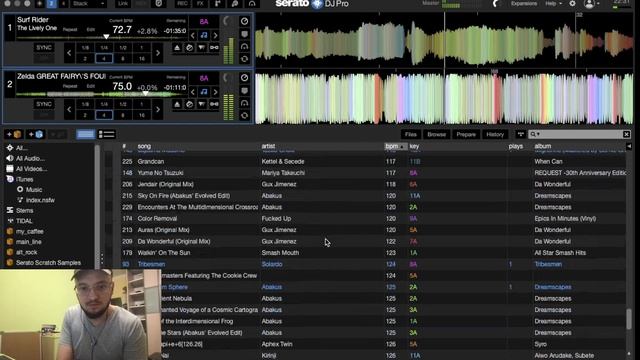Eject track from deck 1
This screenshot has height=360, width=640.
tap(177, 48)
